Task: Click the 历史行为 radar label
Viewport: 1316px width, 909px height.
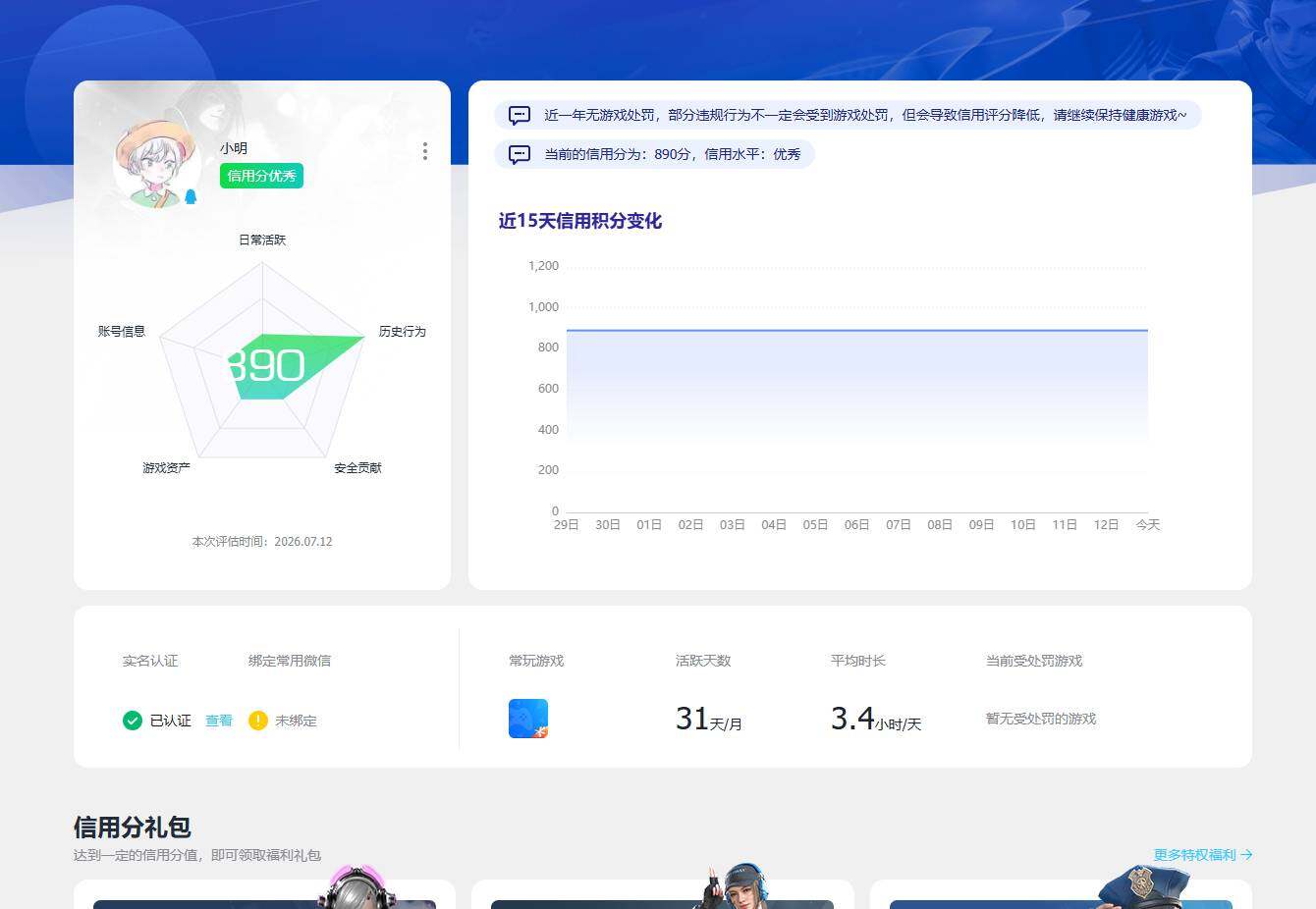Action: click(403, 332)
